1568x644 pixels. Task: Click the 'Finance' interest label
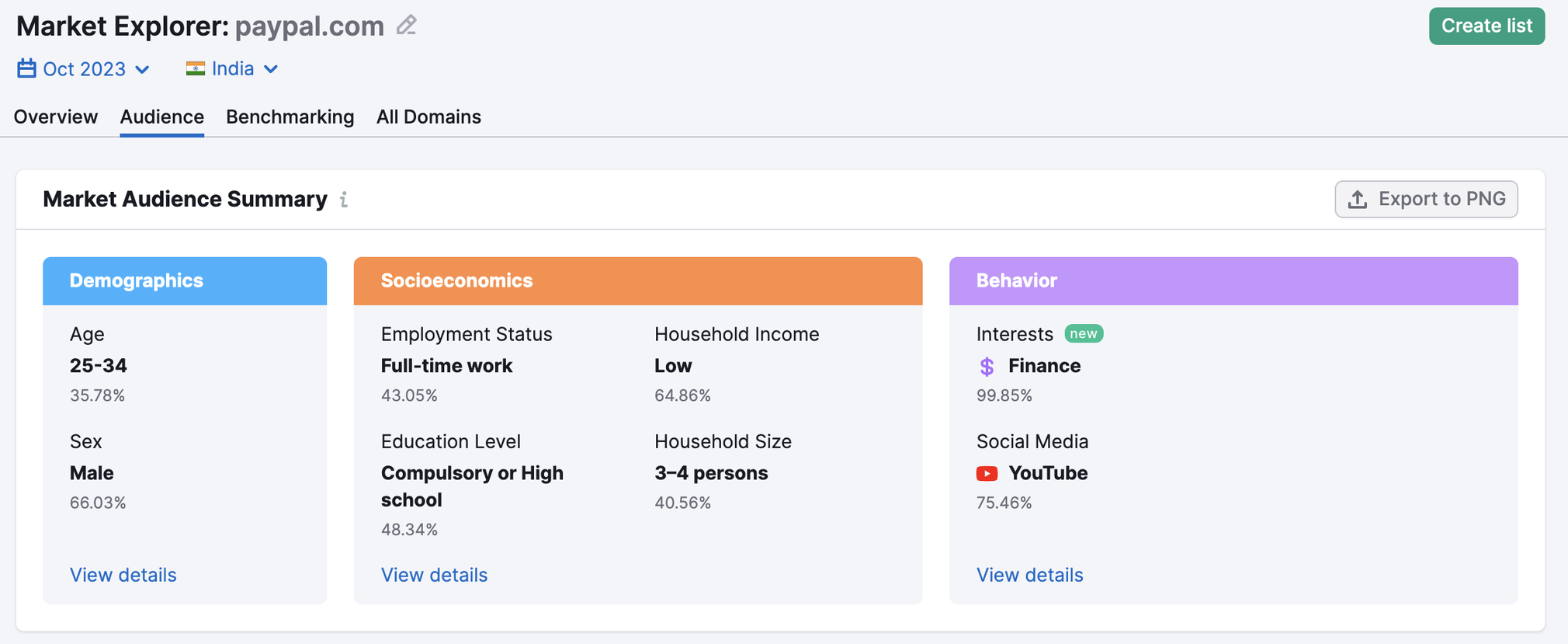click(x=1044, y=366)
